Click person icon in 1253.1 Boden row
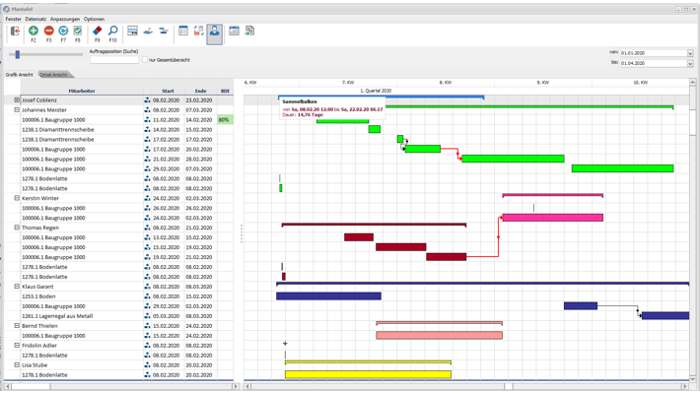Viewport: 700px width, 394px height. pos(147,296)
